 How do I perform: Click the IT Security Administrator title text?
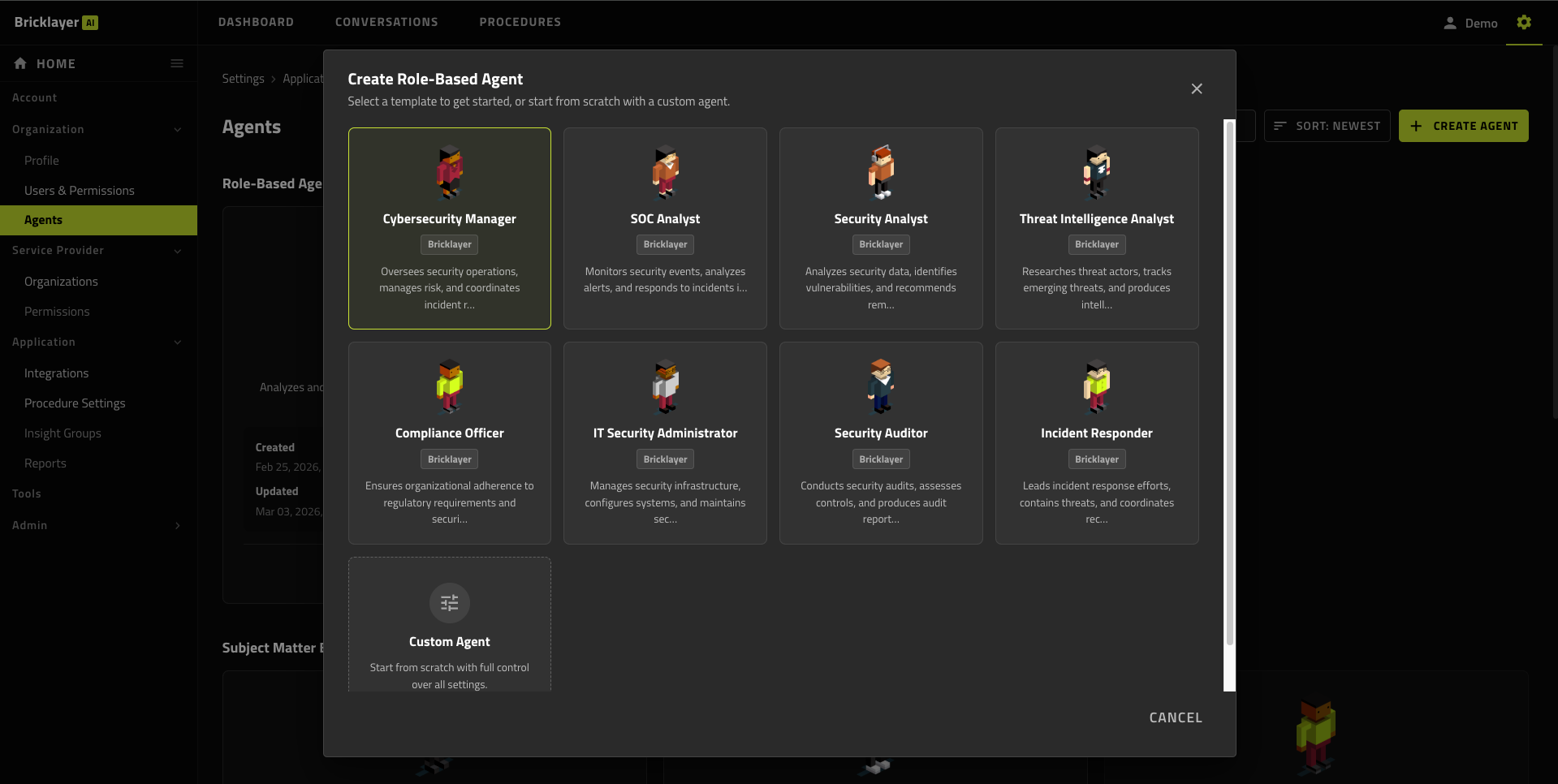click(x=665, y=433)
